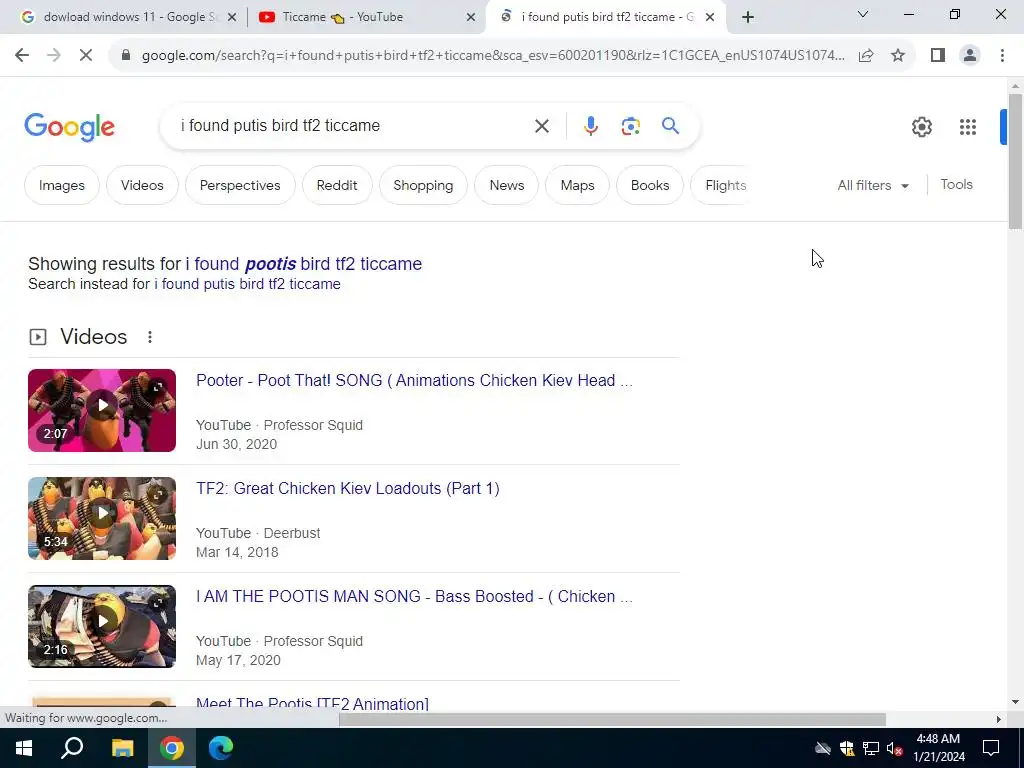Open Meet The Pootis animation link

tap(312, 704)
